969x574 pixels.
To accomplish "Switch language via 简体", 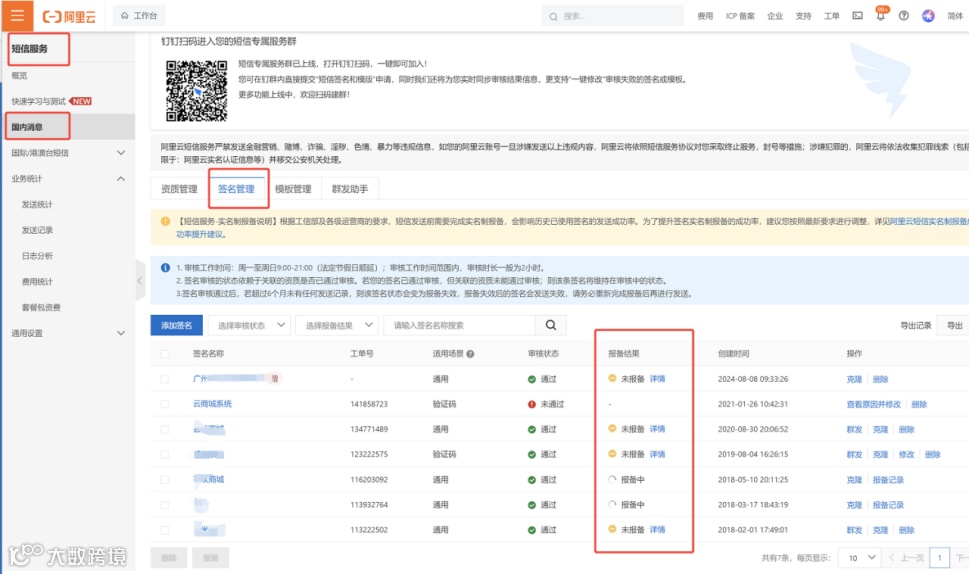I will coord(955,16).
